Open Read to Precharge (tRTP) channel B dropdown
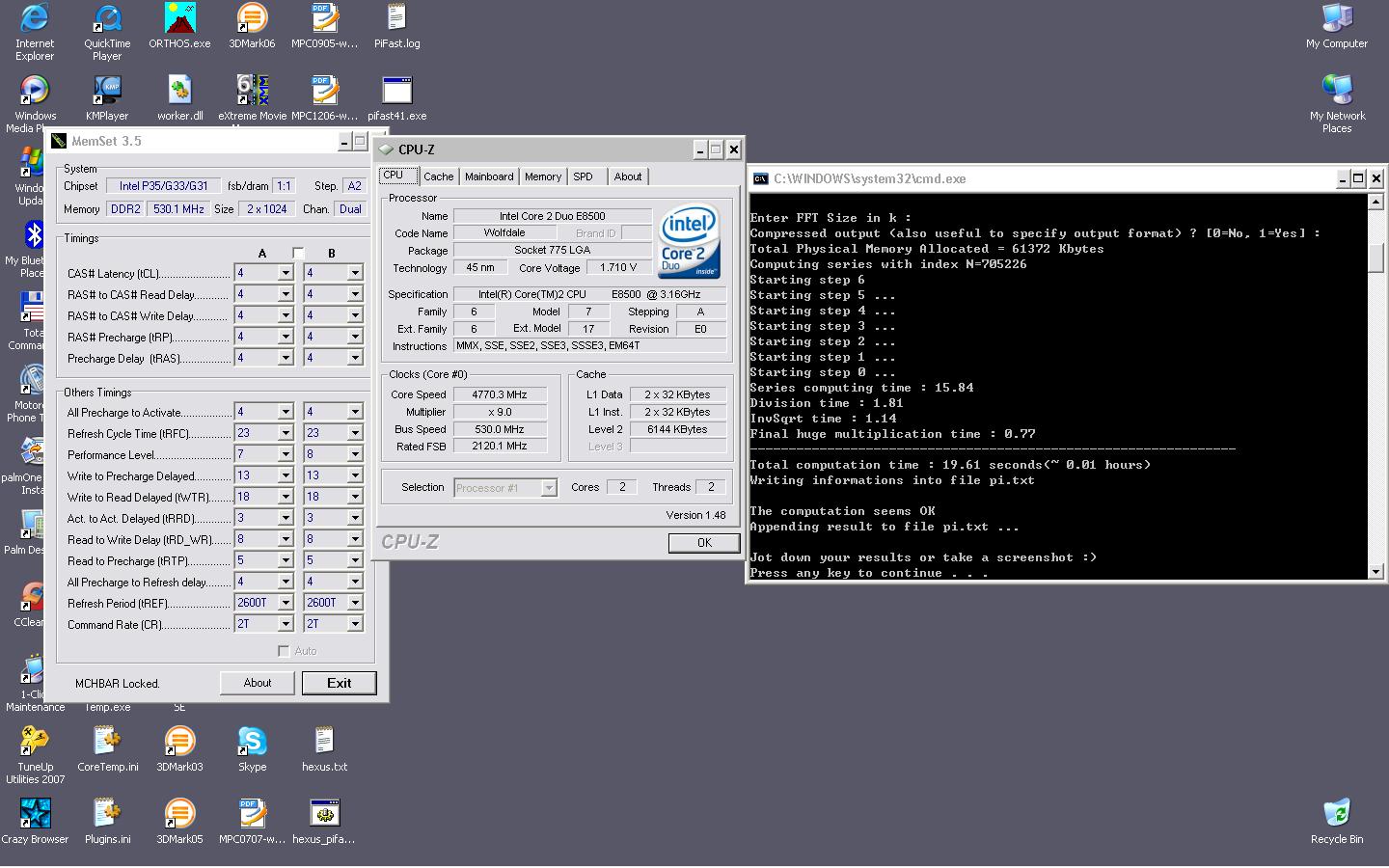 pyautogui.click(x=355, y=560)
